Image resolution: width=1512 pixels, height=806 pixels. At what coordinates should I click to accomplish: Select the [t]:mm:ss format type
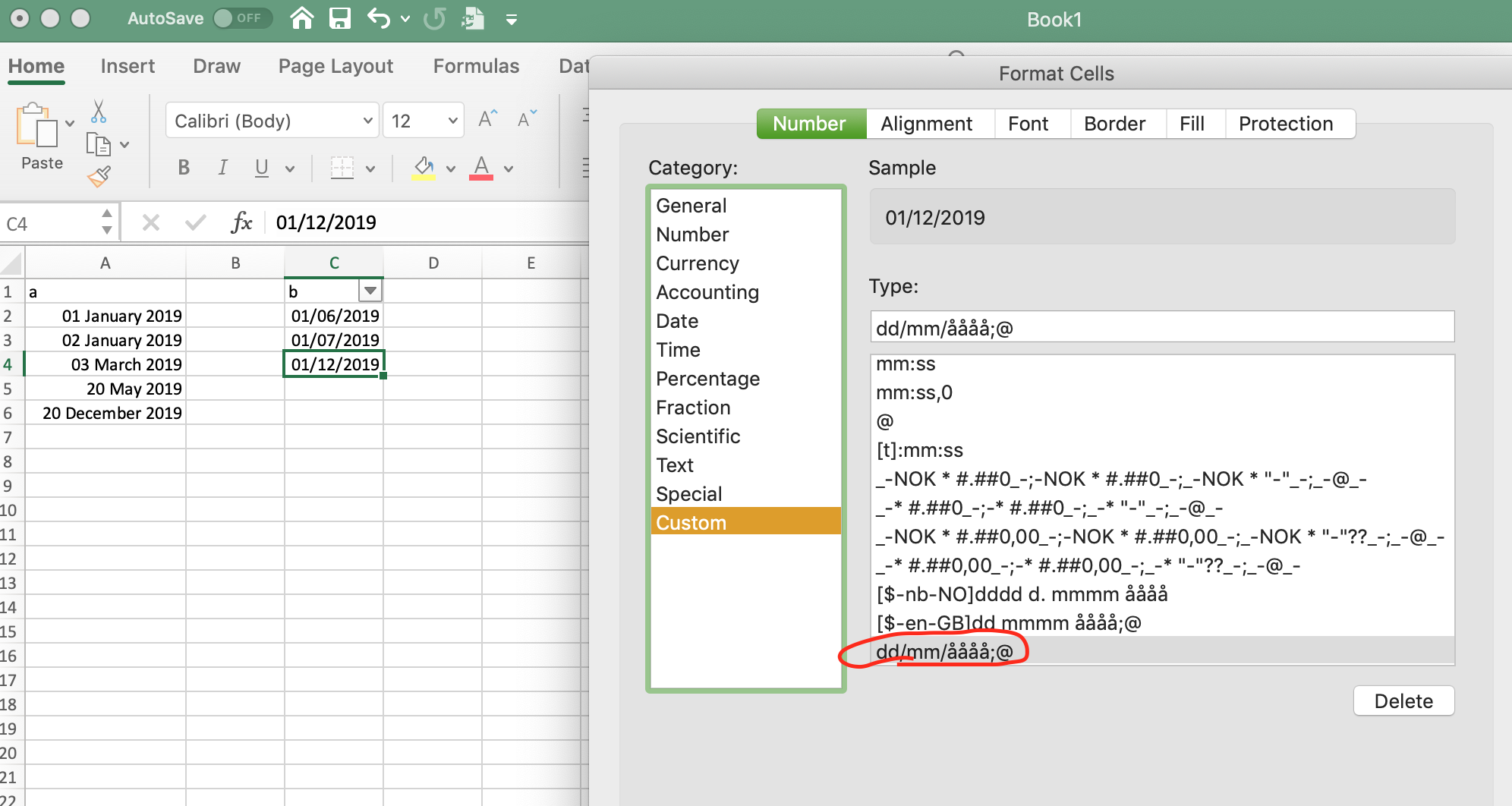click(1162, 450)
